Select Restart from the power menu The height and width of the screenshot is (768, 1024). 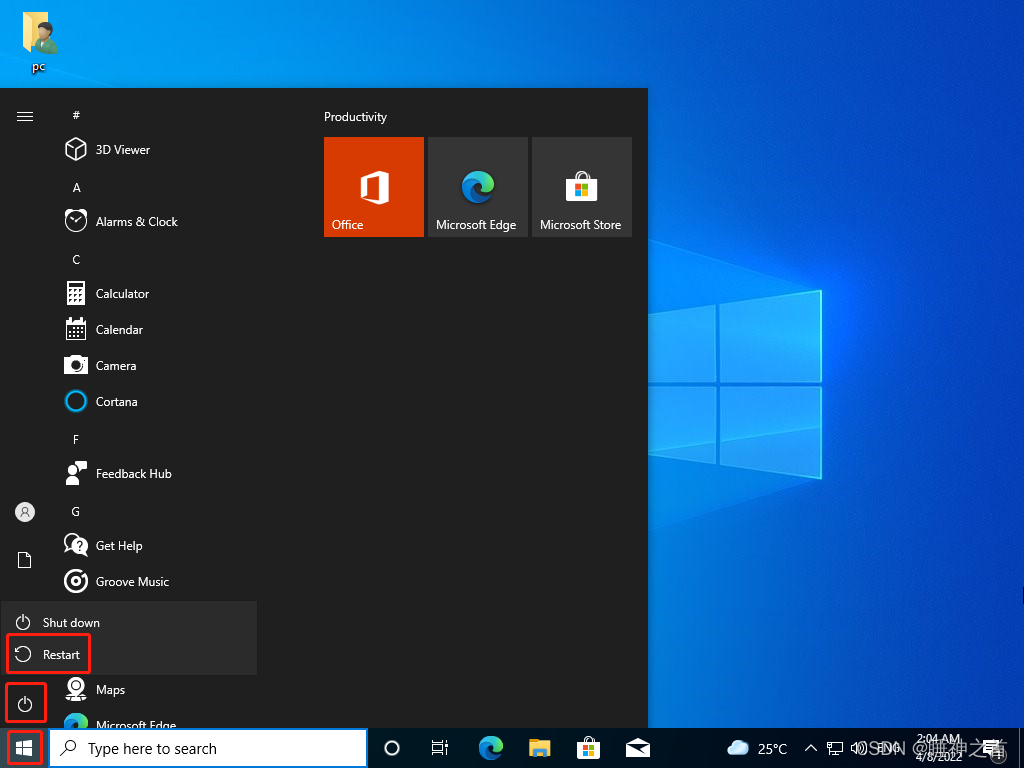point(129,654)
